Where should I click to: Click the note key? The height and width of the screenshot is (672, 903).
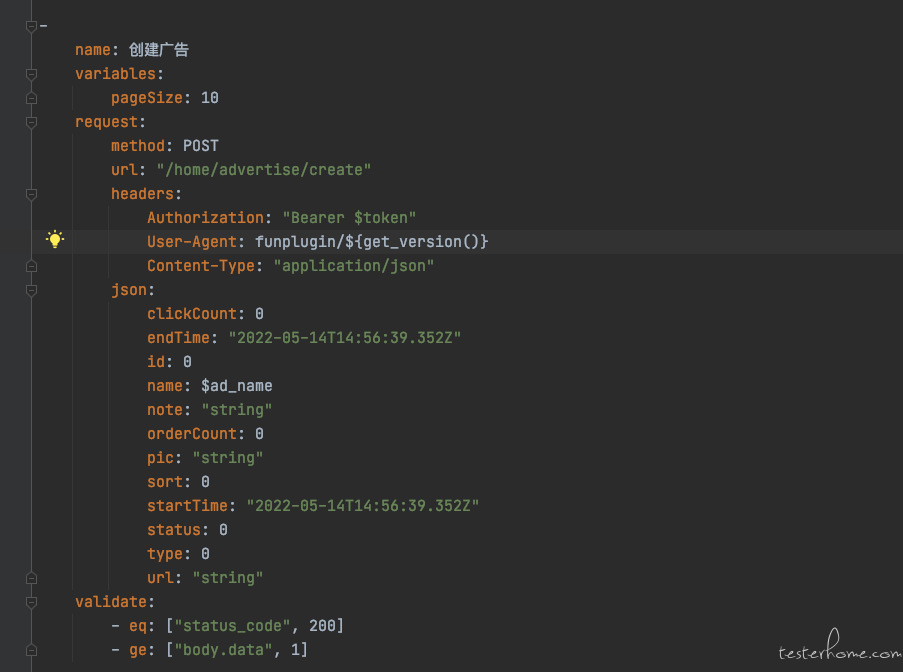(165, 410)
